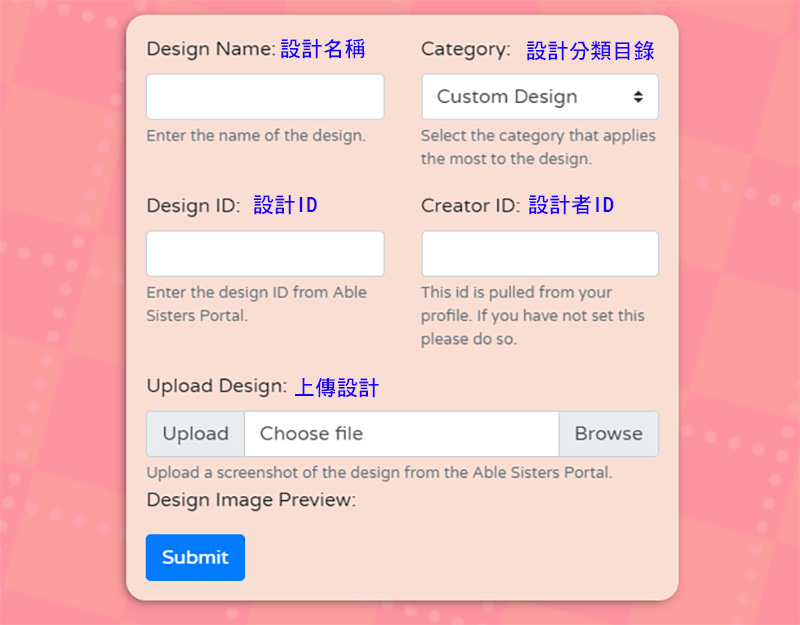Click the "Creator ID:" label

pos(470,206)
